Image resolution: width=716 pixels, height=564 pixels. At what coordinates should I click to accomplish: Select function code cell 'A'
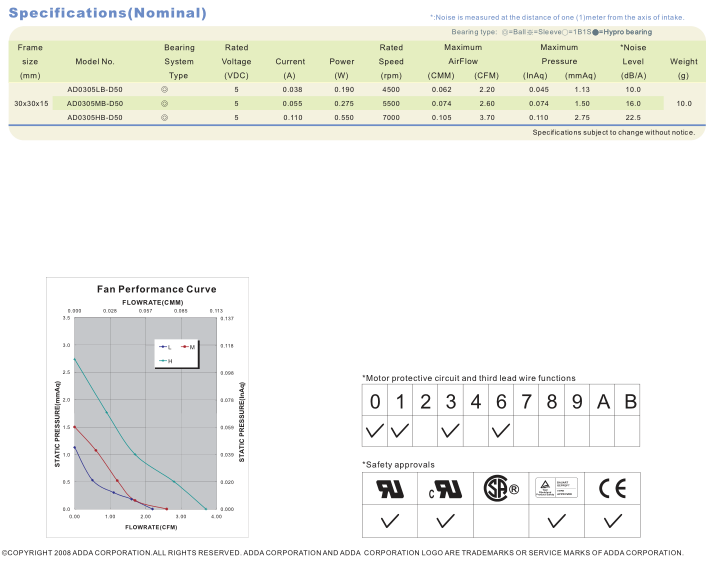602,400
